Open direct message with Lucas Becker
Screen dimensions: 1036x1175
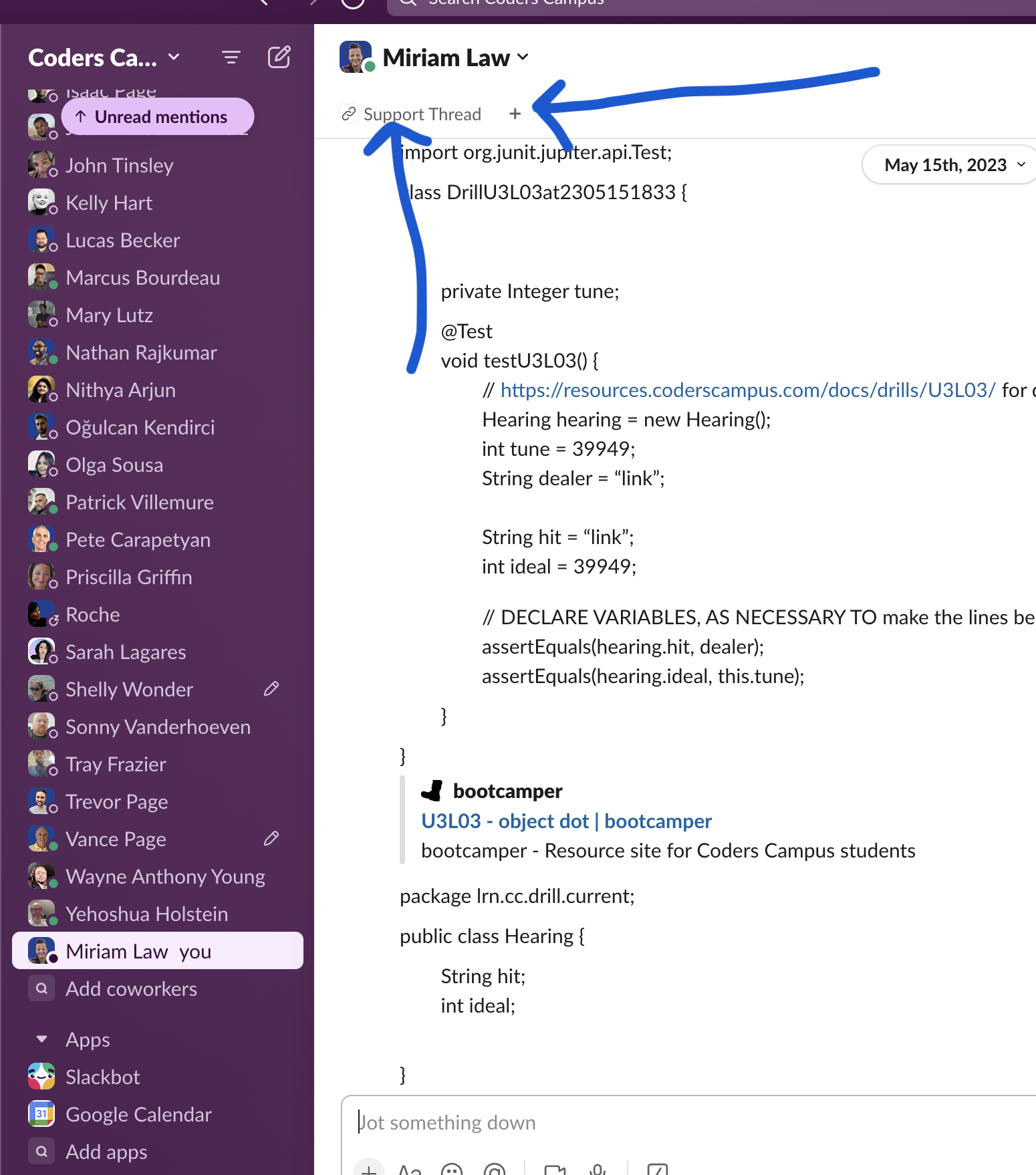click(x=158, y=240)
